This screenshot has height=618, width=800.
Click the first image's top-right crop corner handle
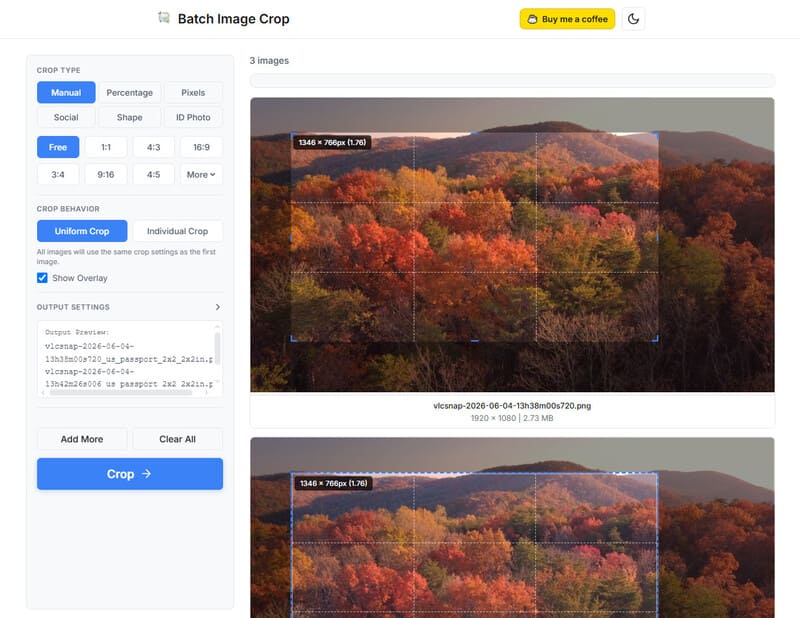pos(657,134)
